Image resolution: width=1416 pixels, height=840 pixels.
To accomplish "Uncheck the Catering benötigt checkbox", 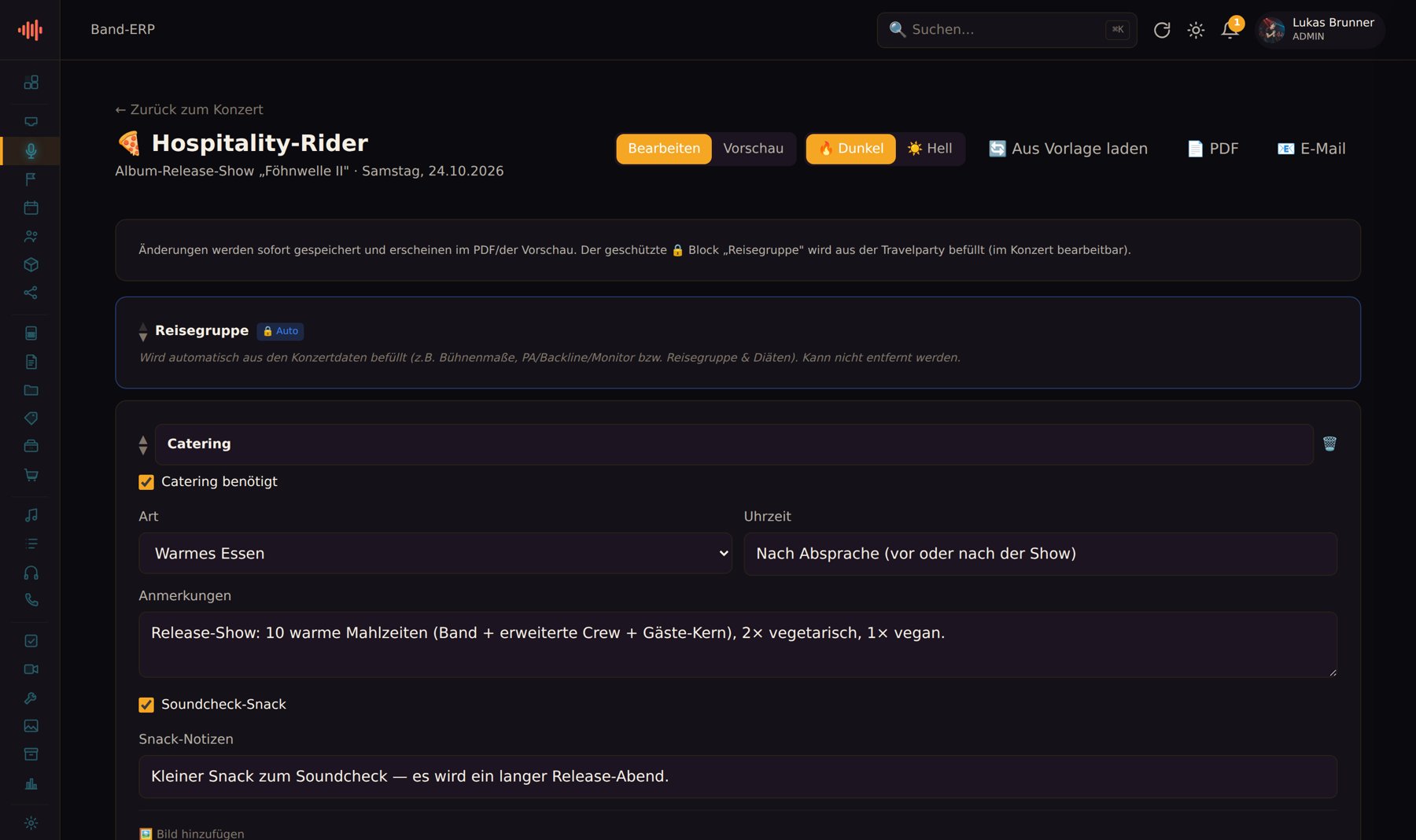I will [x=146, y=482].
